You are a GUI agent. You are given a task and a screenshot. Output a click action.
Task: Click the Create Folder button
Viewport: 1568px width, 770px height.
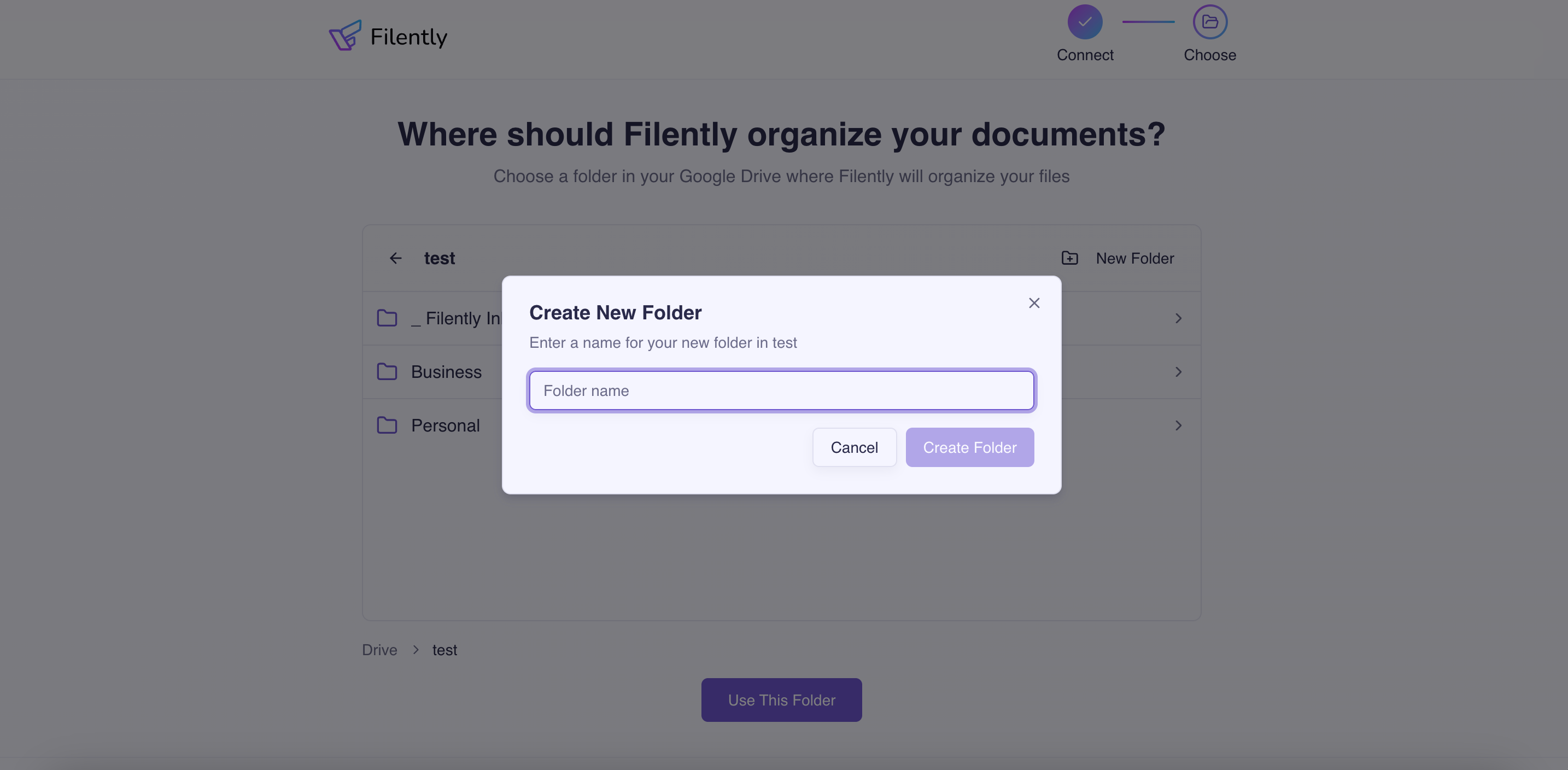coord(970,447)
